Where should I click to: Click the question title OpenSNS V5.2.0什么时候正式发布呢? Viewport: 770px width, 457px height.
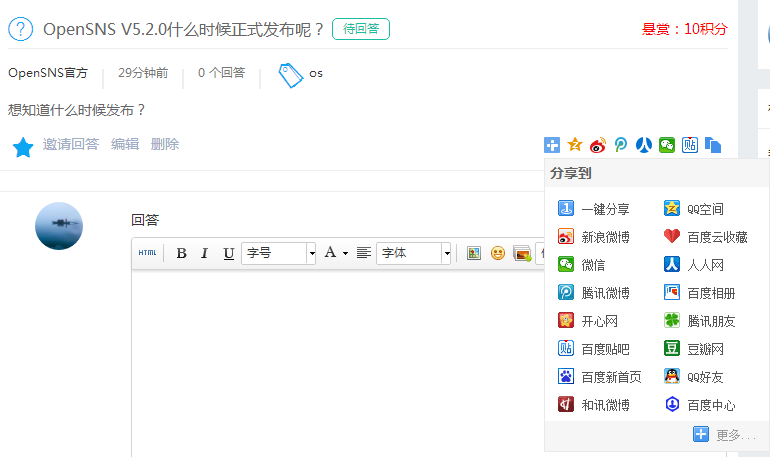pyautogui.click(x=184, y=29)
